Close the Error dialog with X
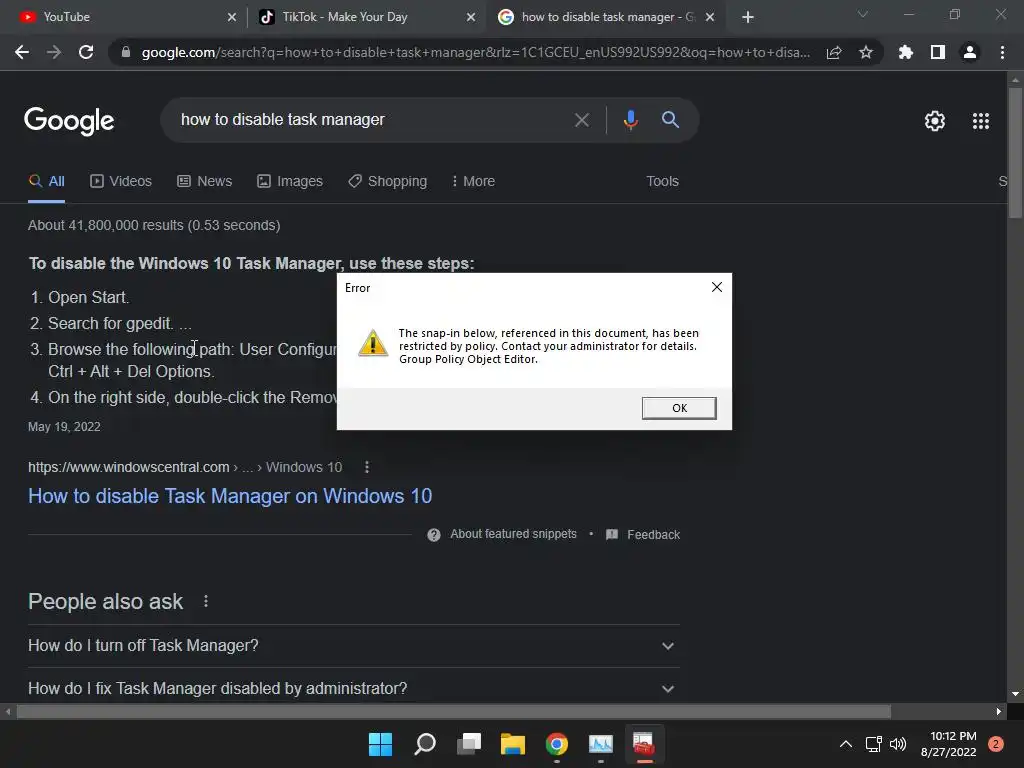Viewport: 1024px width, 768px height. [716, 287]
